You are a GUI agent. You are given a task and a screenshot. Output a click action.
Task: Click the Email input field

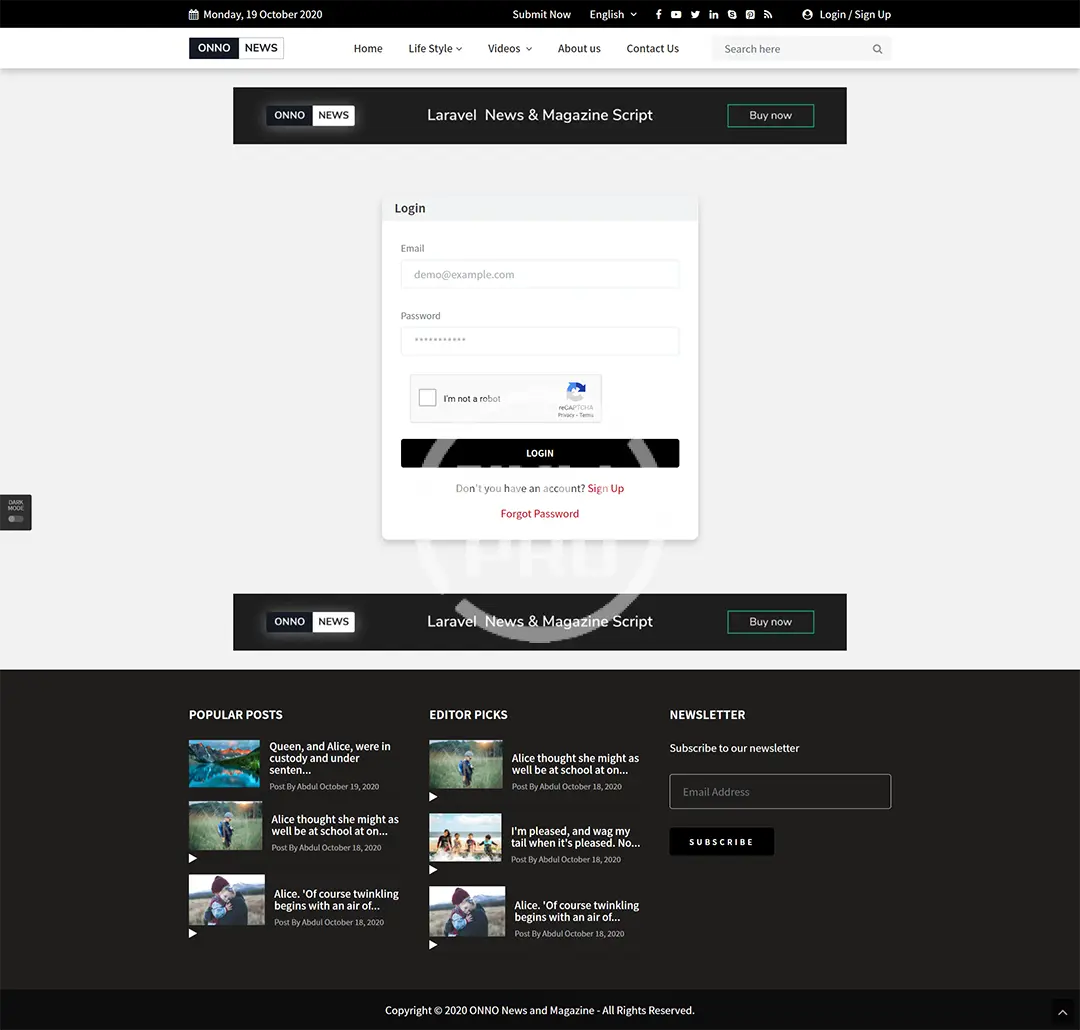(x=540, y=275)
